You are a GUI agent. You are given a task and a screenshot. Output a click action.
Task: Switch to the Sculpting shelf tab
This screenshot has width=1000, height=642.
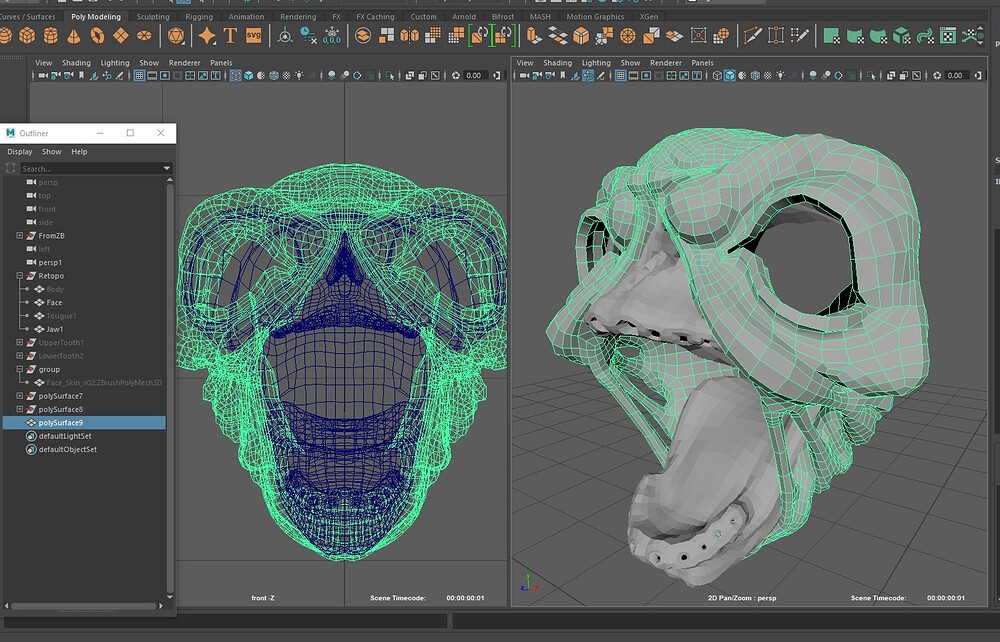pyautogui.click(x=153, y=17)
